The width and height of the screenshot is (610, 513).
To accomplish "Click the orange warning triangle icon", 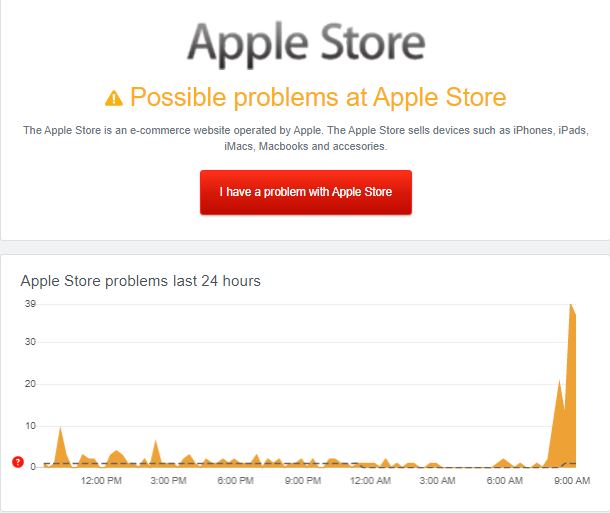I will tap(114, 98).
